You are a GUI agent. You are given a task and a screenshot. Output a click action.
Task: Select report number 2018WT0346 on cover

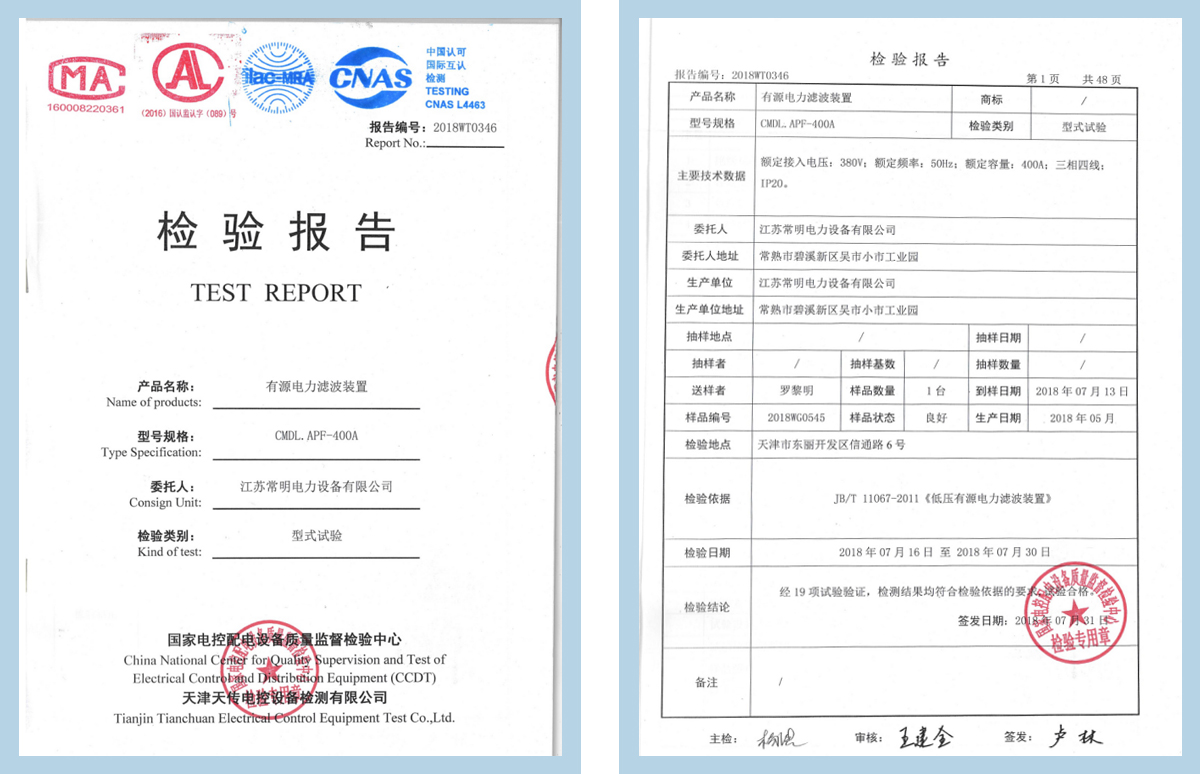coord(464,128)
